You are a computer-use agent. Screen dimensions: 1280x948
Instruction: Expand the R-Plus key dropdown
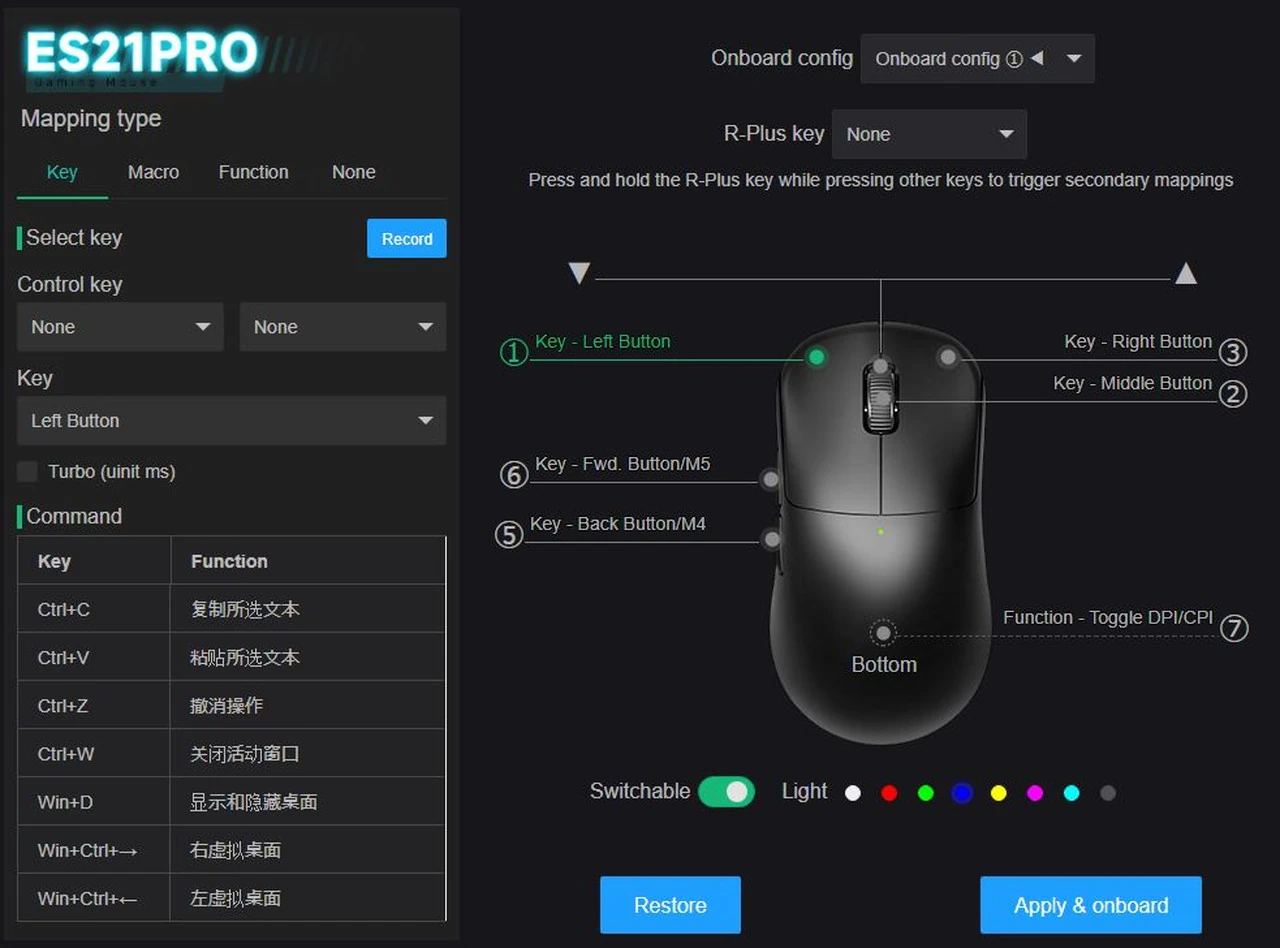coord(929,134)
